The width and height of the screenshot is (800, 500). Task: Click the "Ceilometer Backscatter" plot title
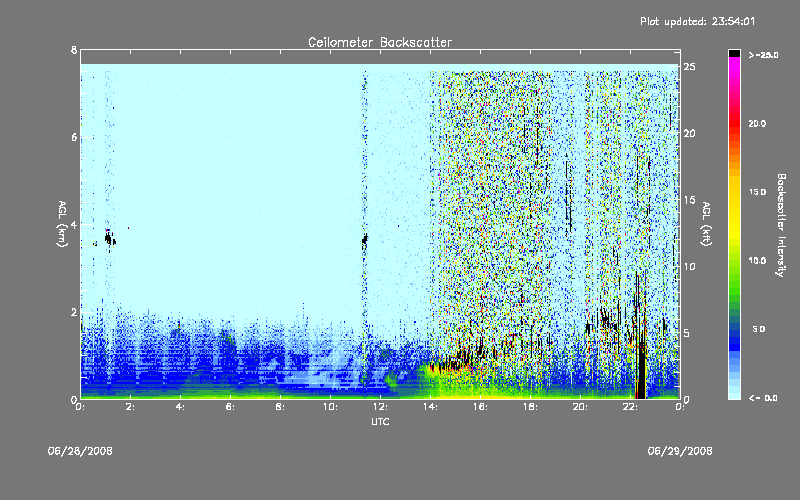[x=380, y=42]
